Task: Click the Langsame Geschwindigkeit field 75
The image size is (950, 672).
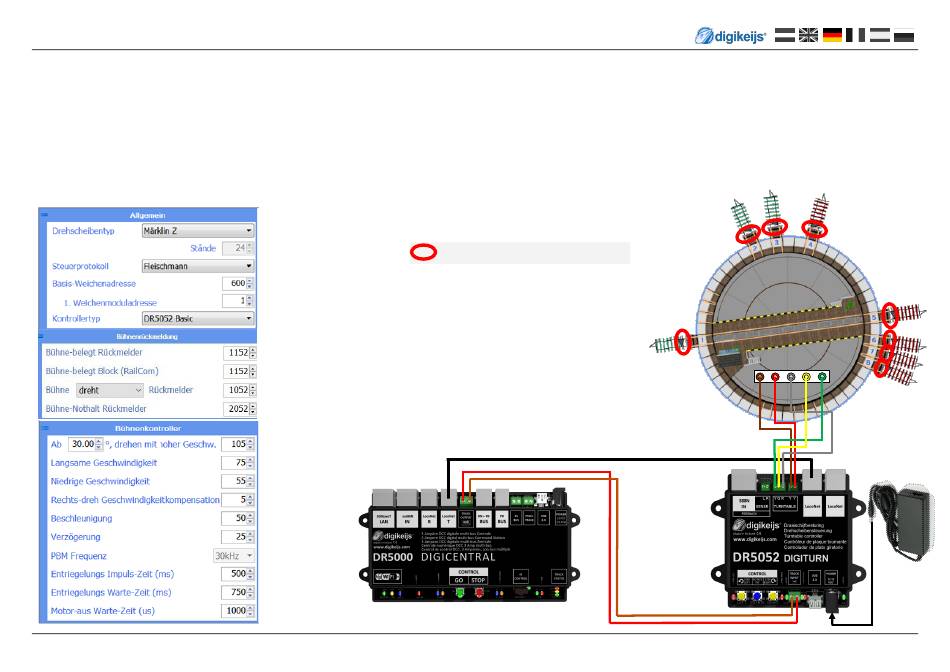Action: 238,463
